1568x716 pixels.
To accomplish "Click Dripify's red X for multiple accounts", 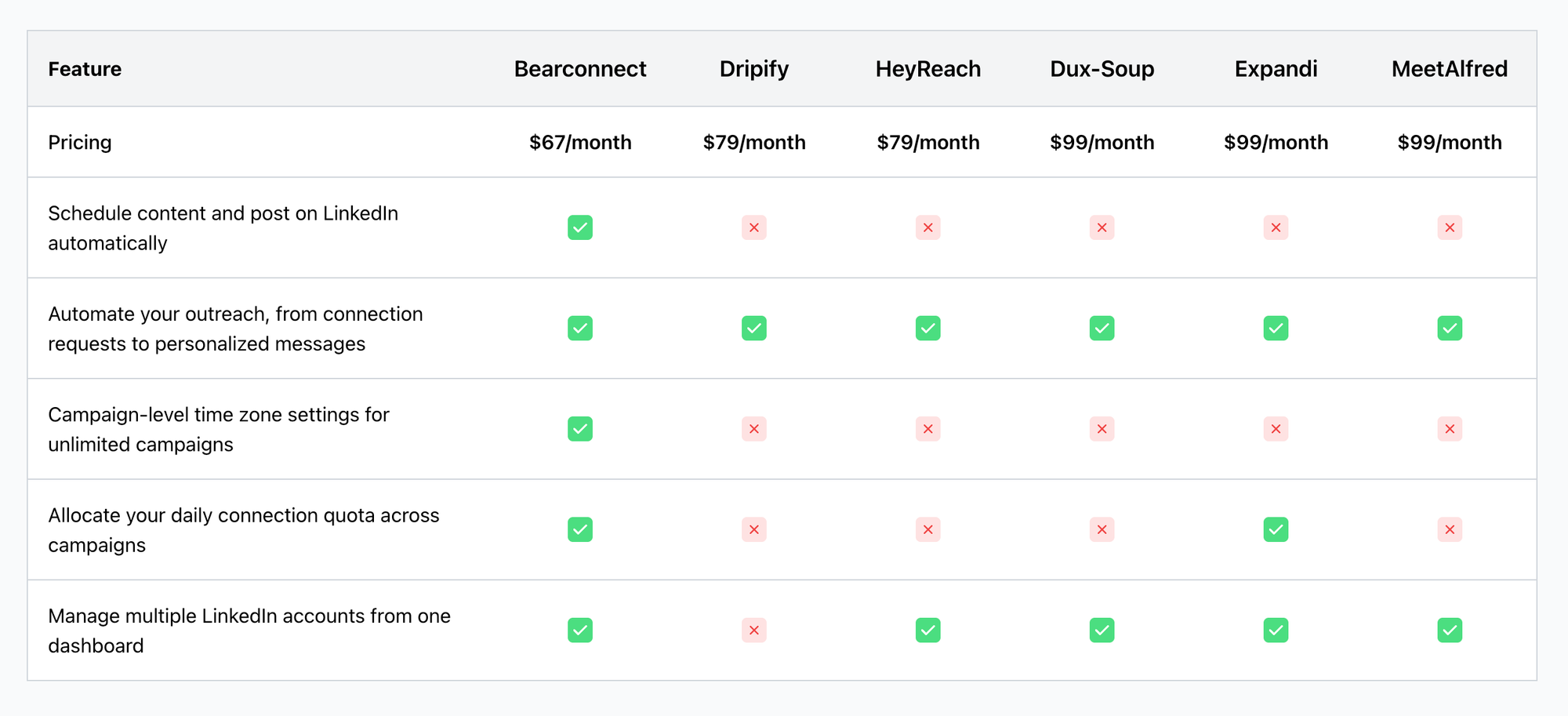I will pos(754,631).
